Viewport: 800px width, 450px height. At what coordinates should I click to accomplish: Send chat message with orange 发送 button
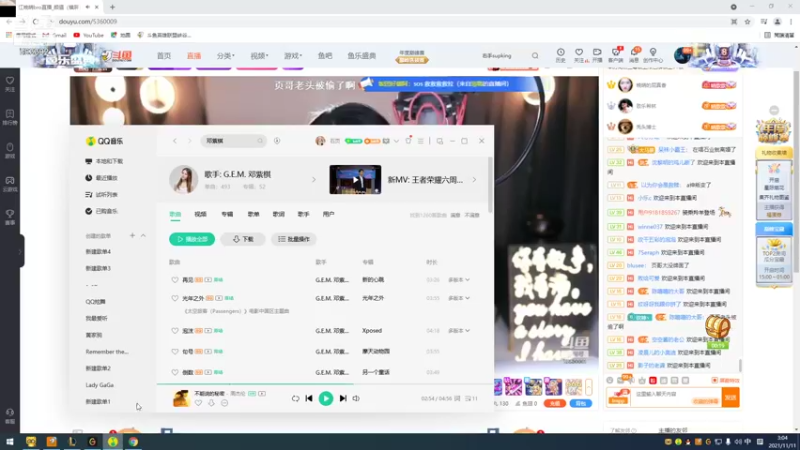[x=731, y=397]
